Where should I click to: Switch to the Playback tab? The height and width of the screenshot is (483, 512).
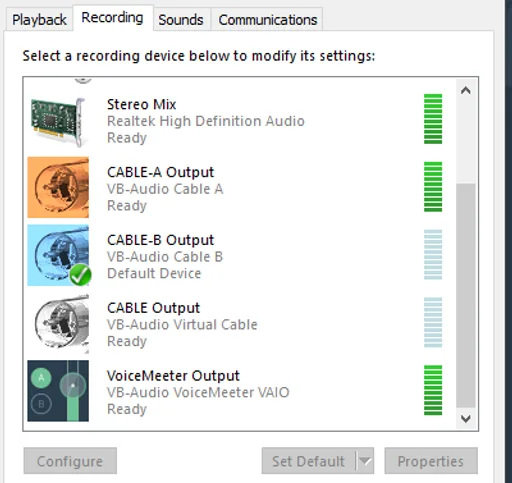click(x=39, y=20)
